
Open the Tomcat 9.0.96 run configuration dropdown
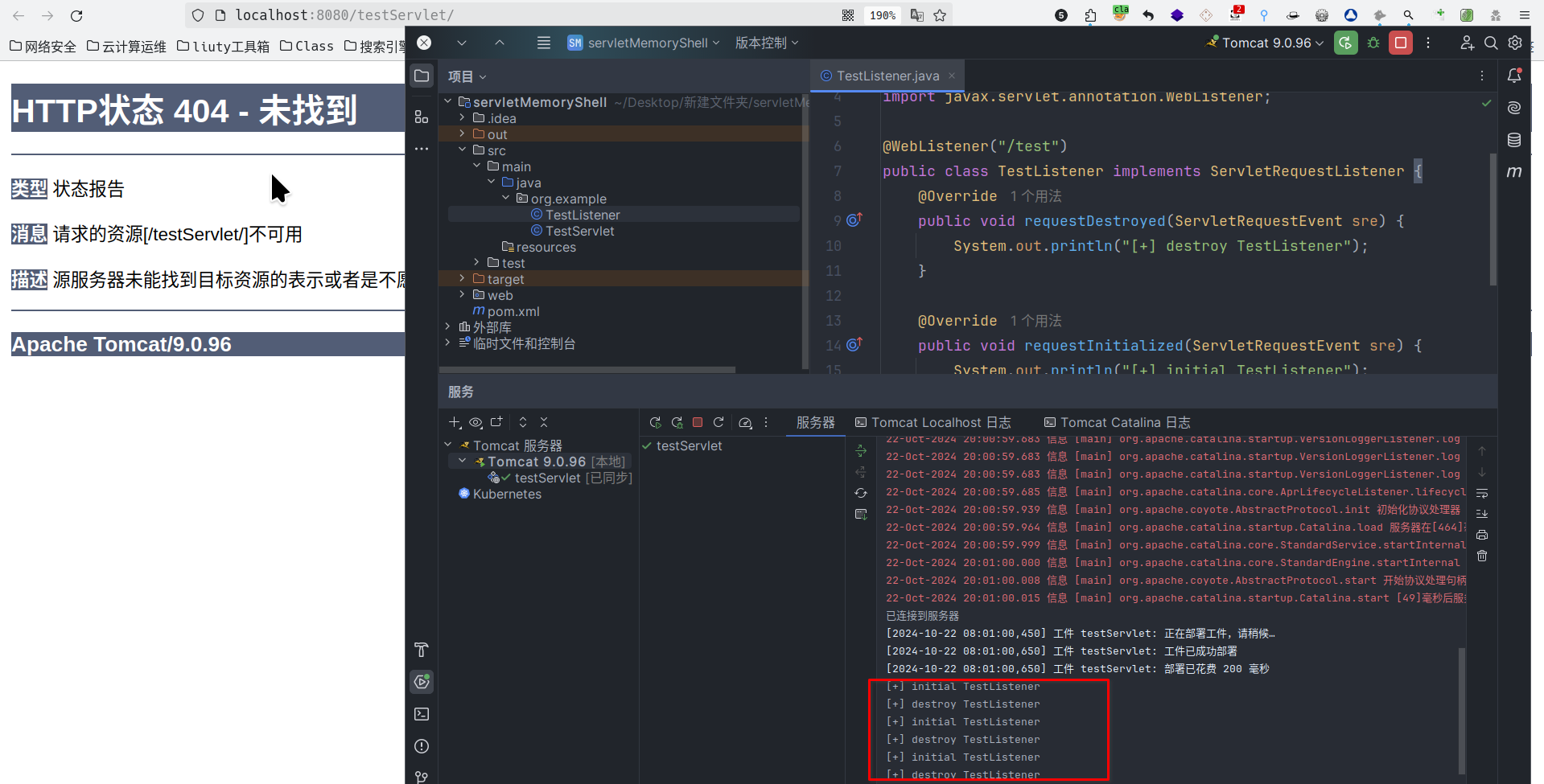(1265, 43)
